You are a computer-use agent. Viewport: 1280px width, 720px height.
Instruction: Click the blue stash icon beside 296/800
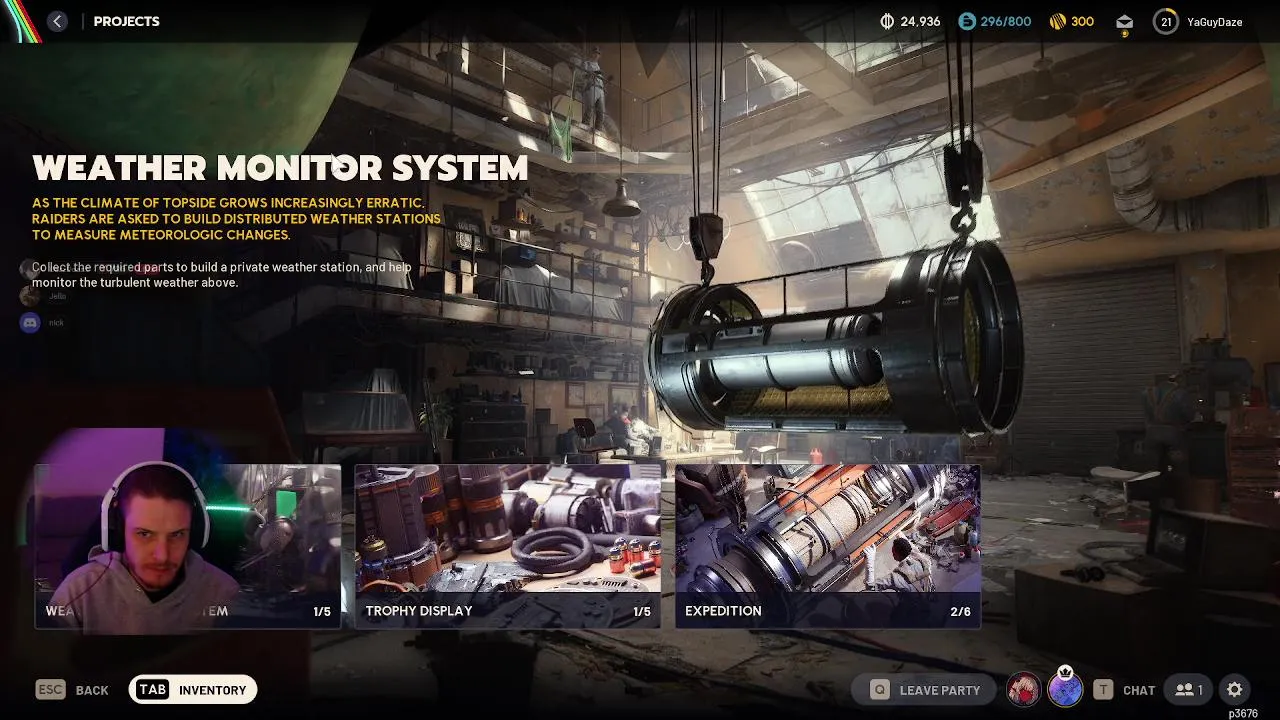coord(966,21)
